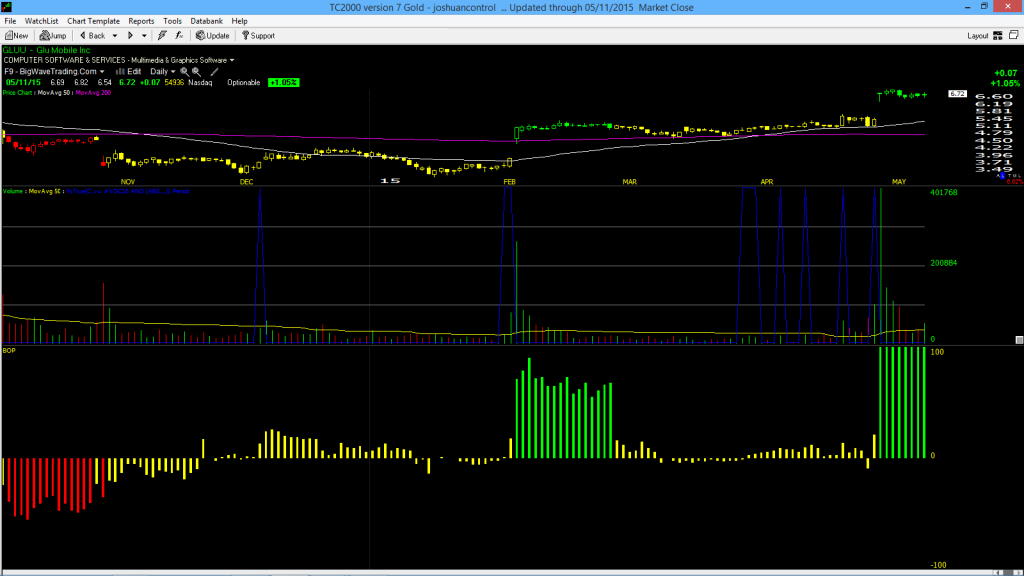The image size is (1024, 576).
Task: Open the F9 - BigWaveTrading.Com template dropdown
Action: point(54,71)
